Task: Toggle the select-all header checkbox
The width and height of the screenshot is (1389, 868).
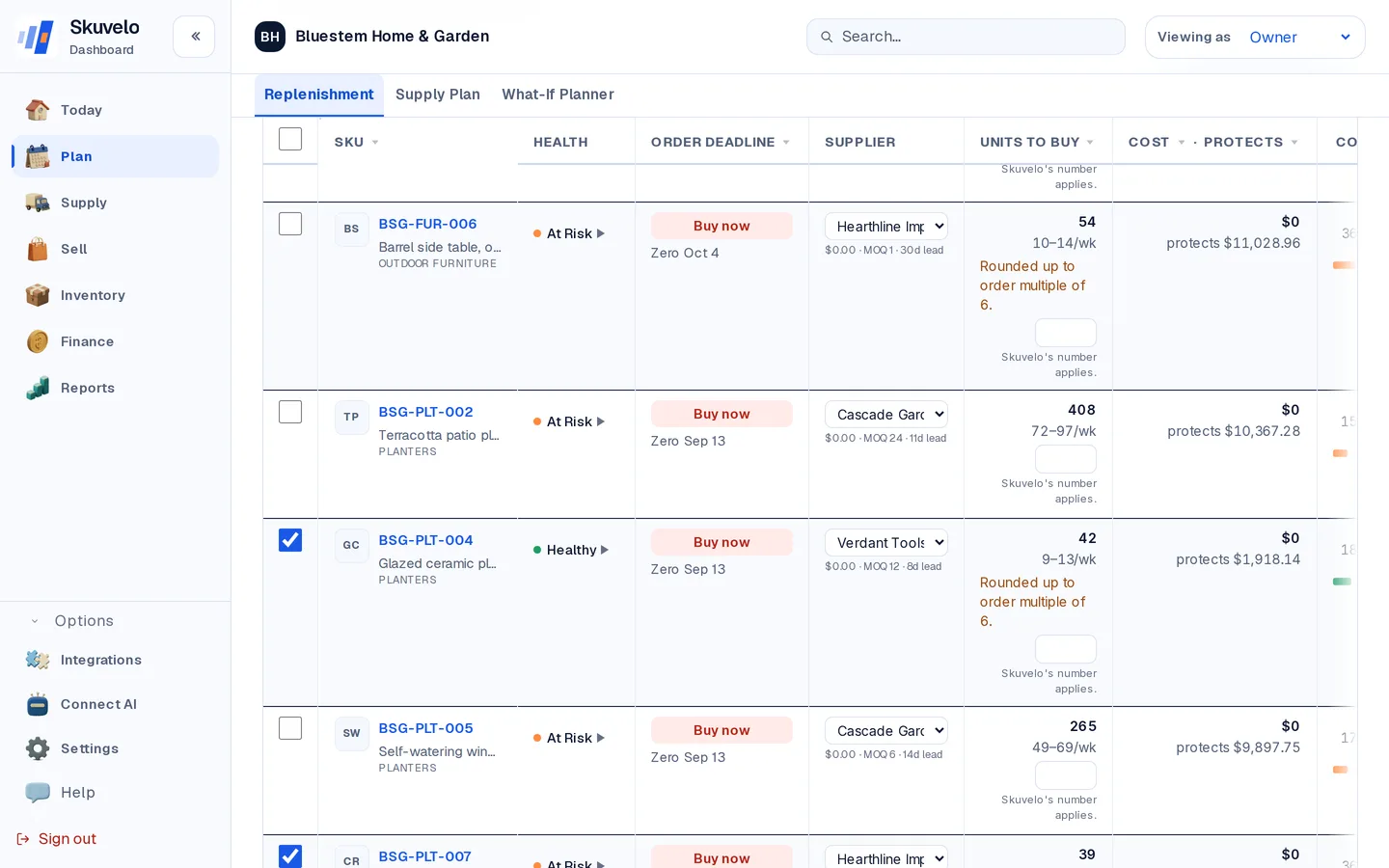Action: (290, 139)
